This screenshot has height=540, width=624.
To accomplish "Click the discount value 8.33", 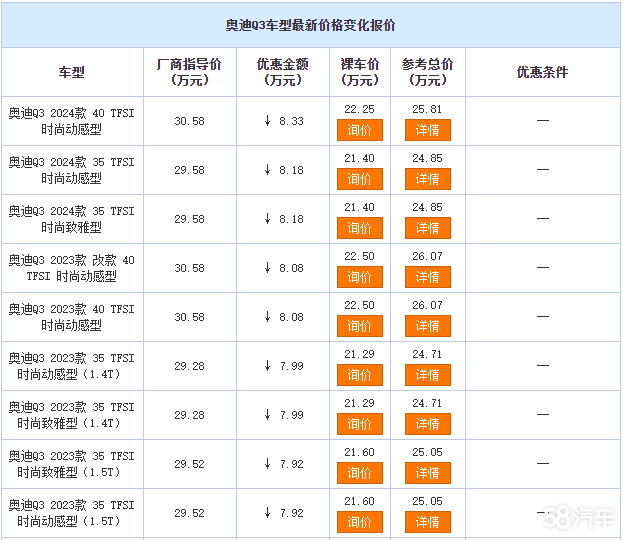I will tap(291, 121).
